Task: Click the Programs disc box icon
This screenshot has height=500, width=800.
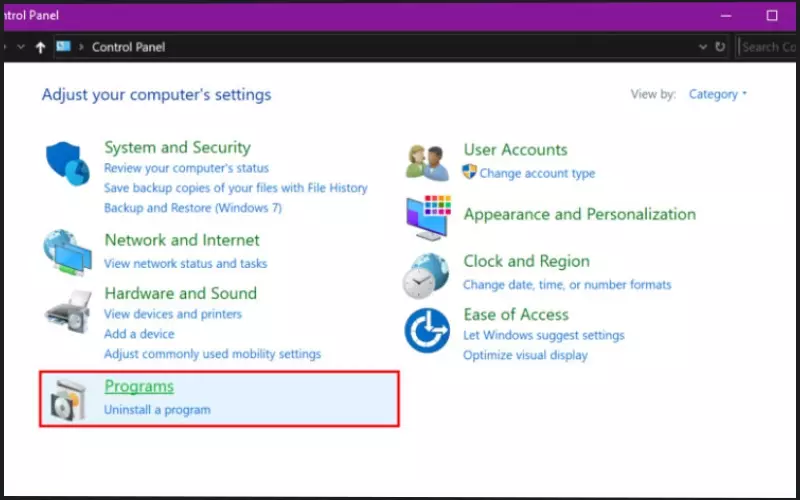Action: (68, 398)
